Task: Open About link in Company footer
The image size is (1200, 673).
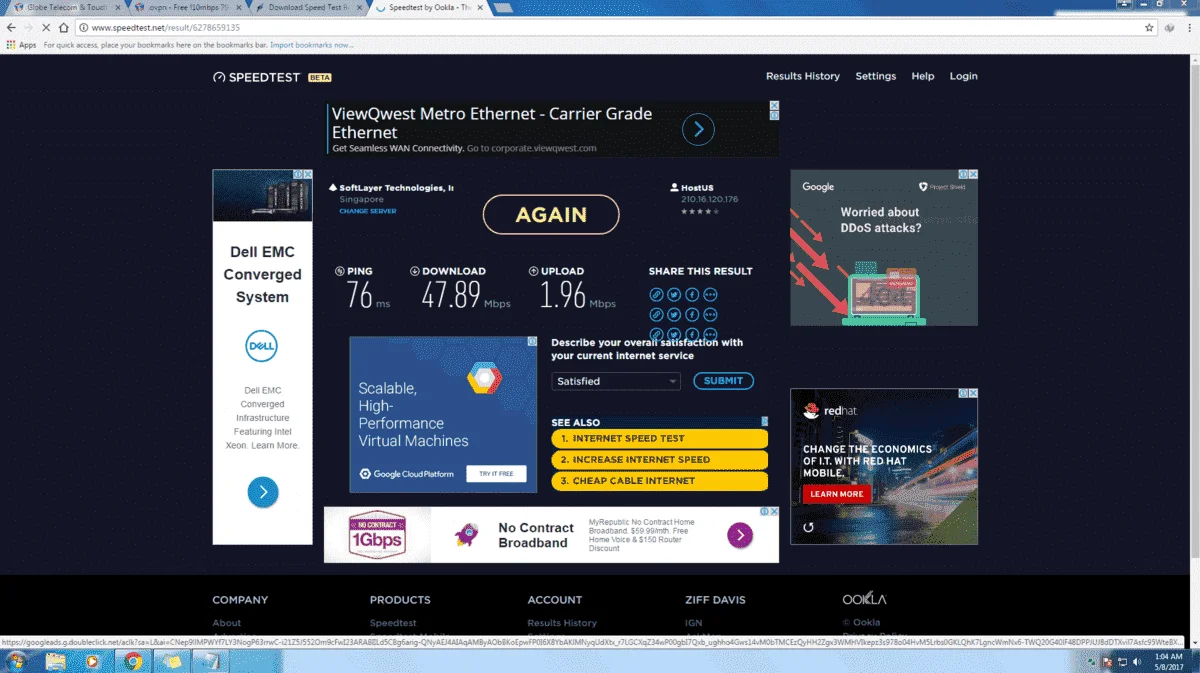Action: coord(227,623)
